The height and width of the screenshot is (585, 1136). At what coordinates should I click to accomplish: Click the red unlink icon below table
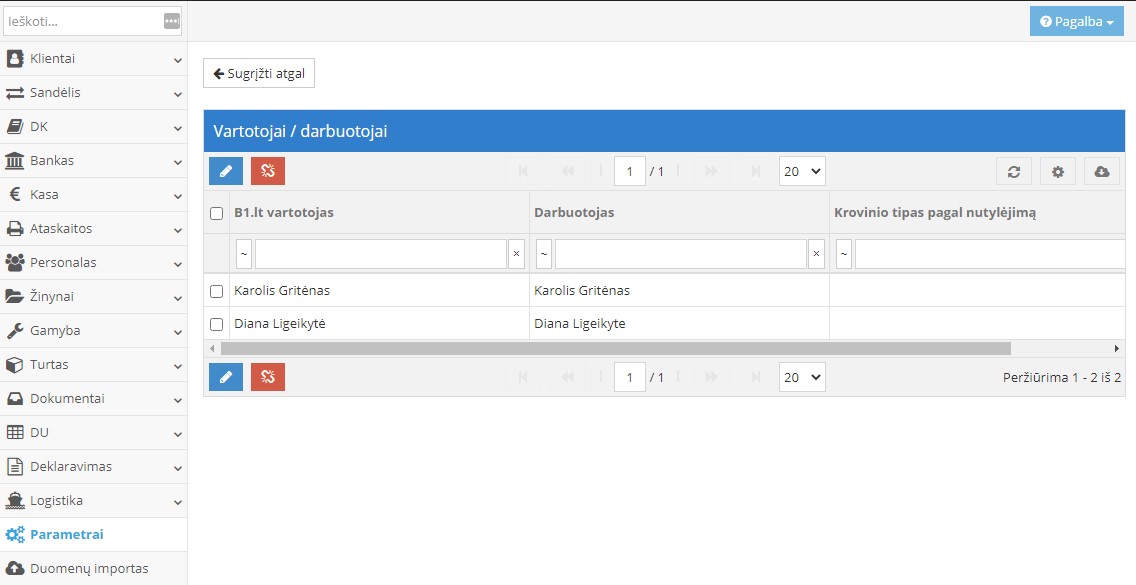tap(268, 377)
